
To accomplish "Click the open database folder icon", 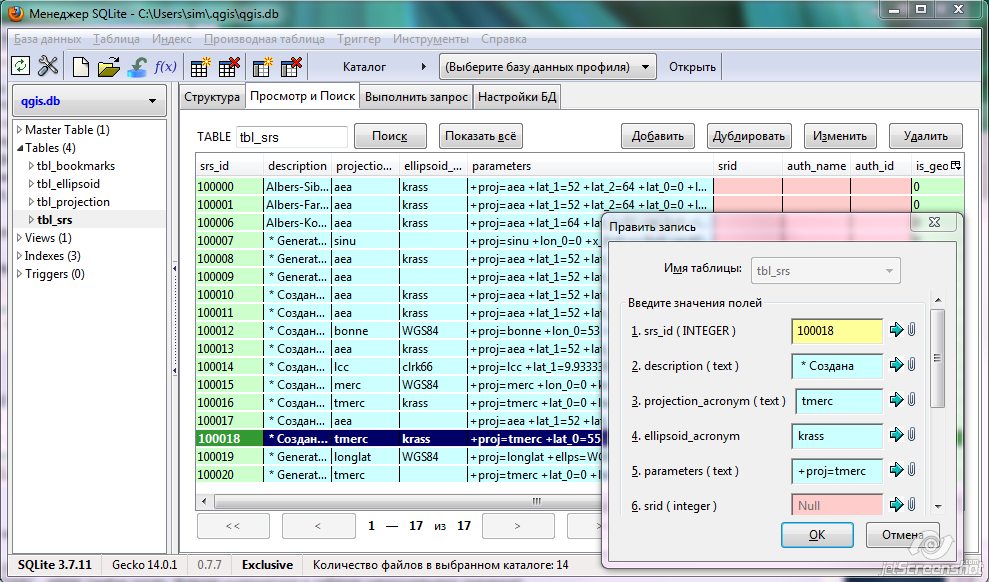I will [108, 66].
